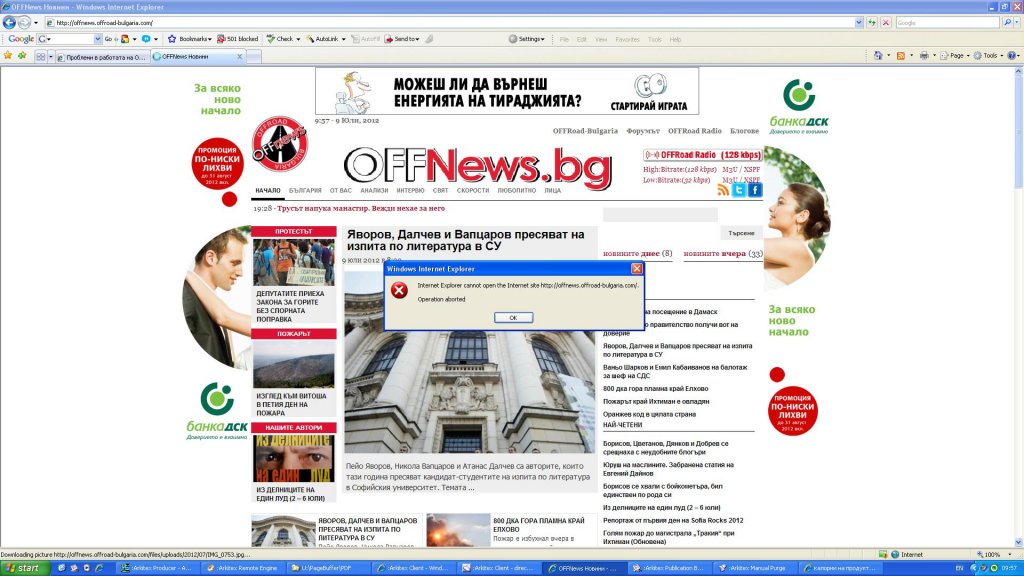Click OK in the error dialog

coord(513,317)
